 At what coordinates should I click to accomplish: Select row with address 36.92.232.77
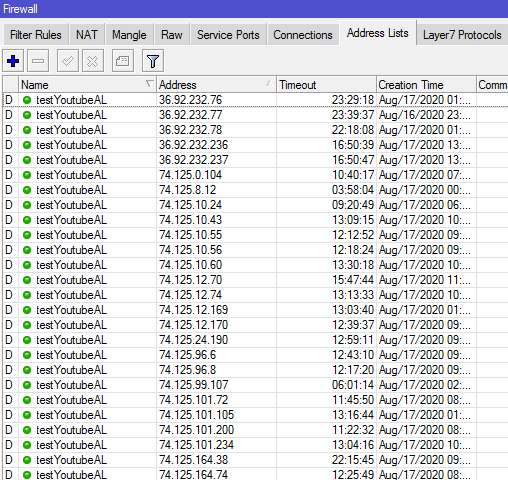tap(255, 115)
